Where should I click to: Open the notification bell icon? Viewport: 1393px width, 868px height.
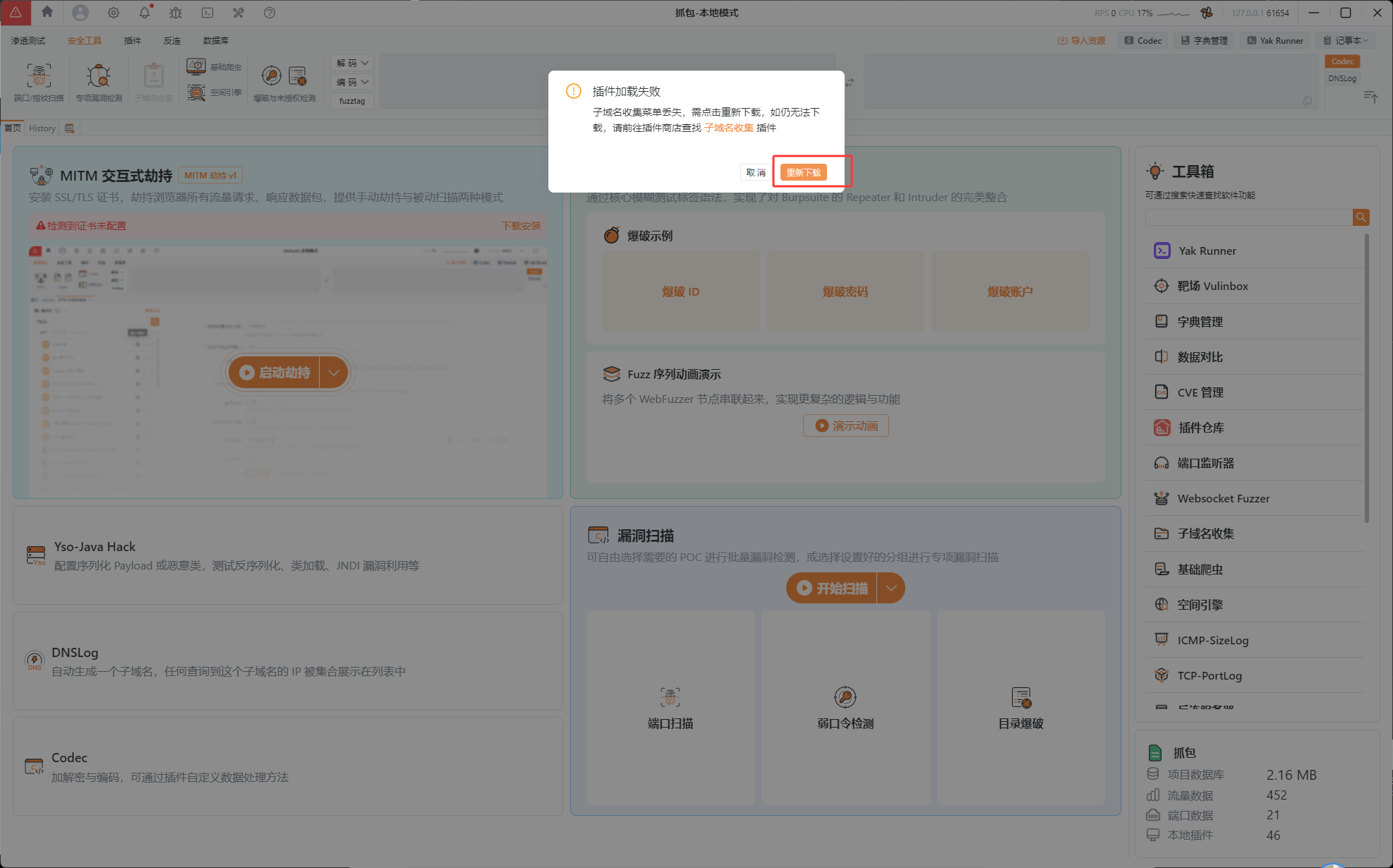coord(145,13)
